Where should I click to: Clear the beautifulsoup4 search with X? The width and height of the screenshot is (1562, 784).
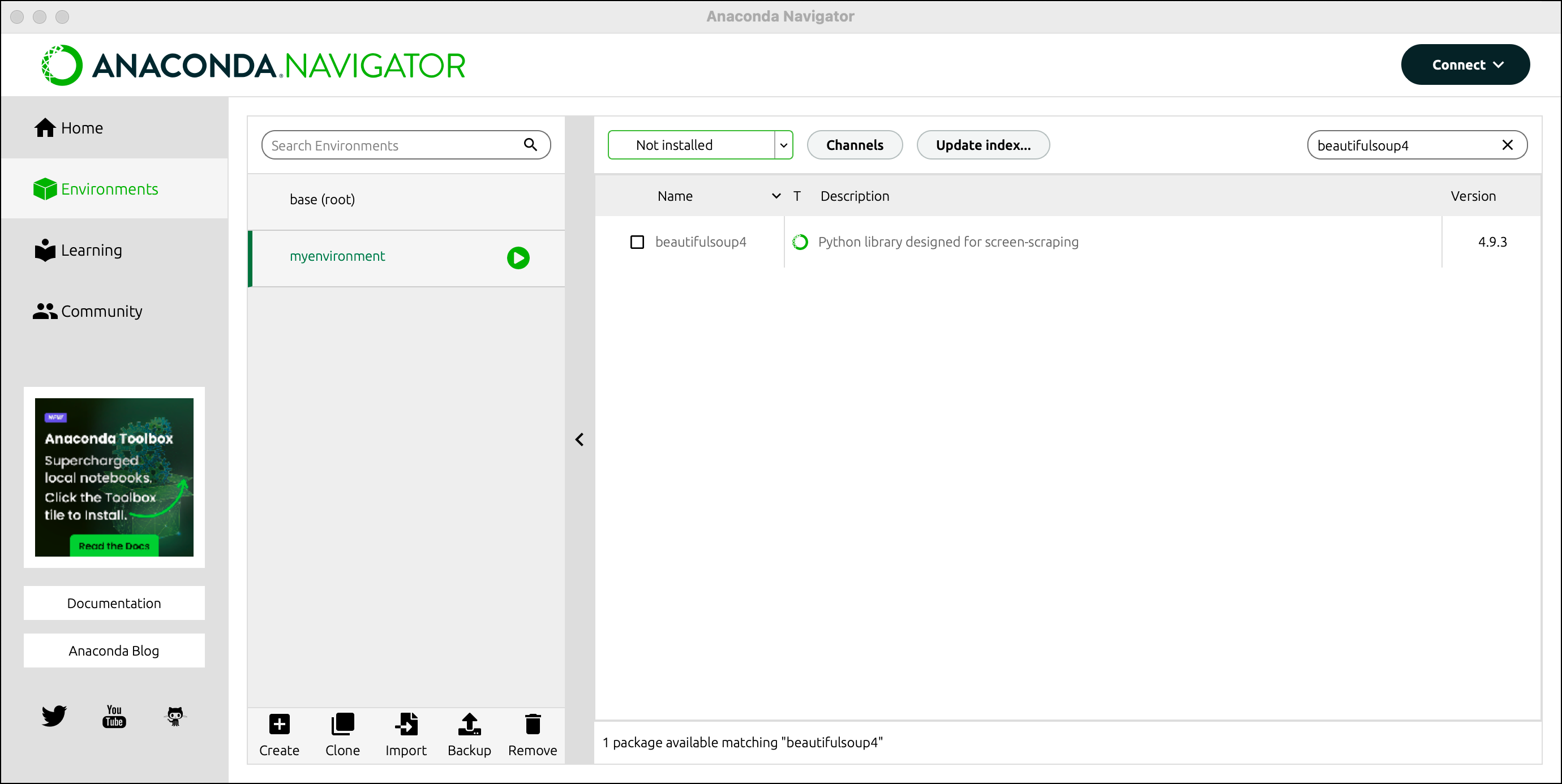1507,145
